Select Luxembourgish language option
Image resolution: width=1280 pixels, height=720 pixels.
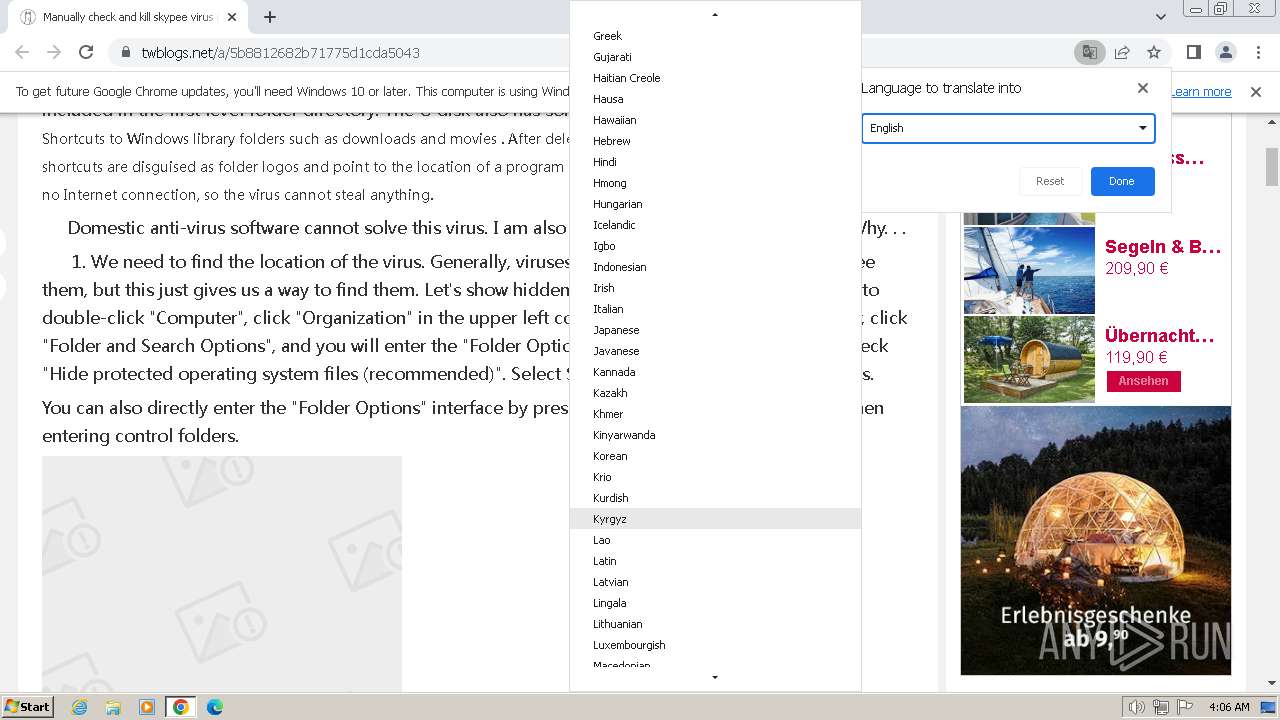click(x=715, y=645)
